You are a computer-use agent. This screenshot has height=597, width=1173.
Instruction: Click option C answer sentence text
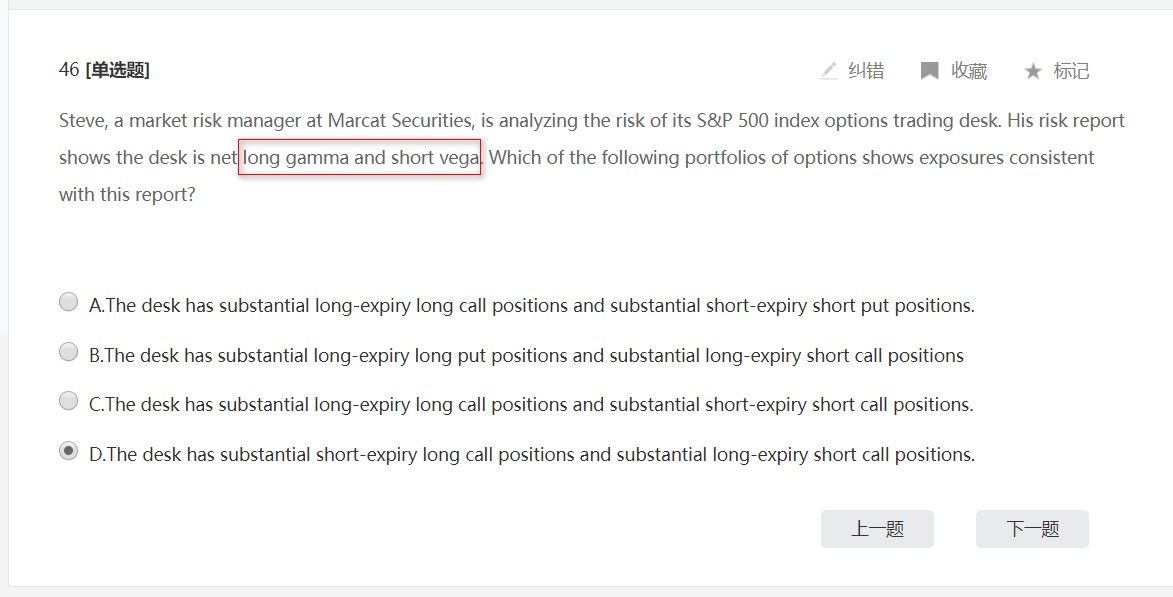(x=531, y=404)
